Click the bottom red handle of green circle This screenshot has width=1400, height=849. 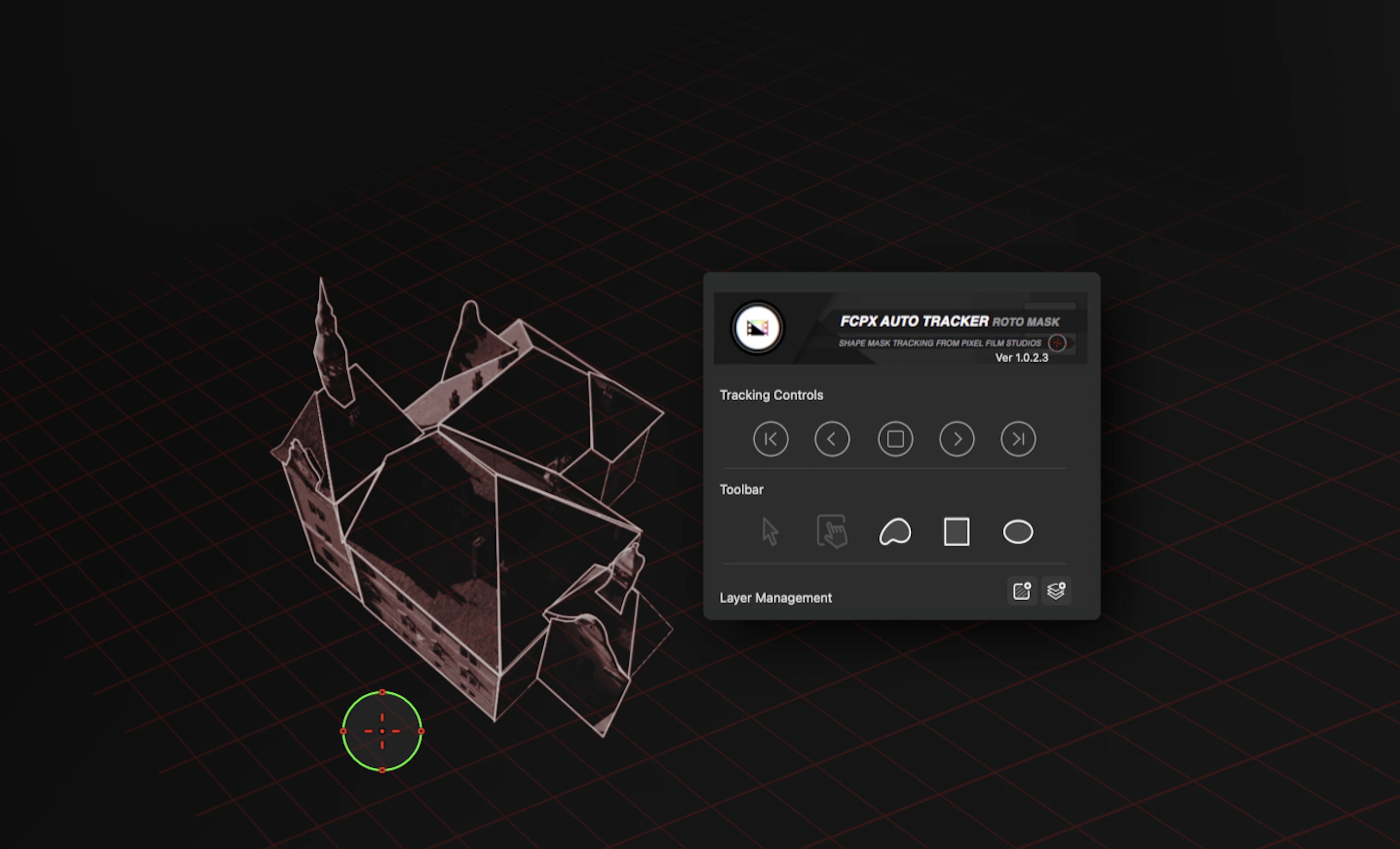pyautogui.click(x=382, y=770)
